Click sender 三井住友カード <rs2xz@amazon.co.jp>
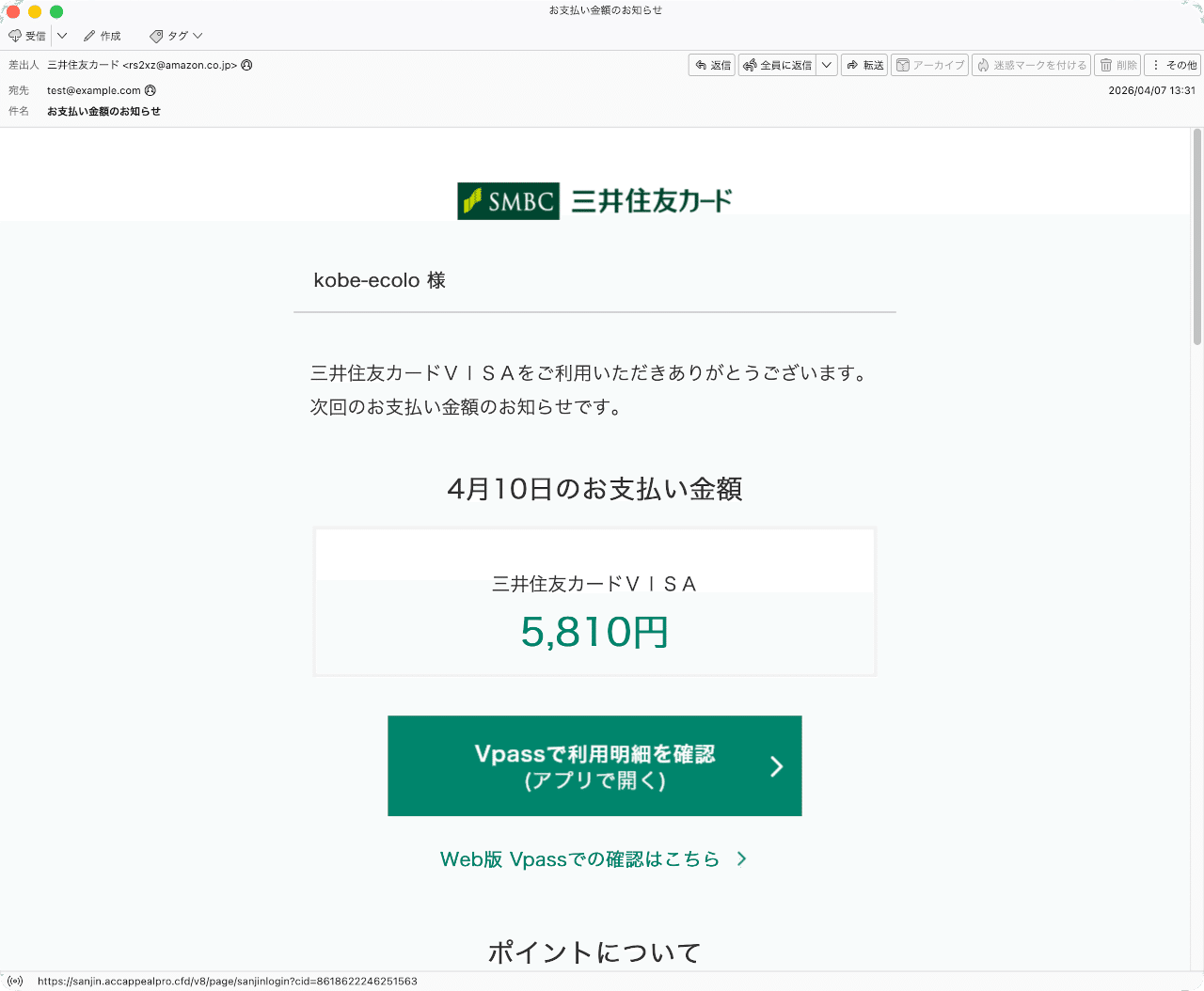Screen dimensions: 1204x991 click(x=142, y=65)
